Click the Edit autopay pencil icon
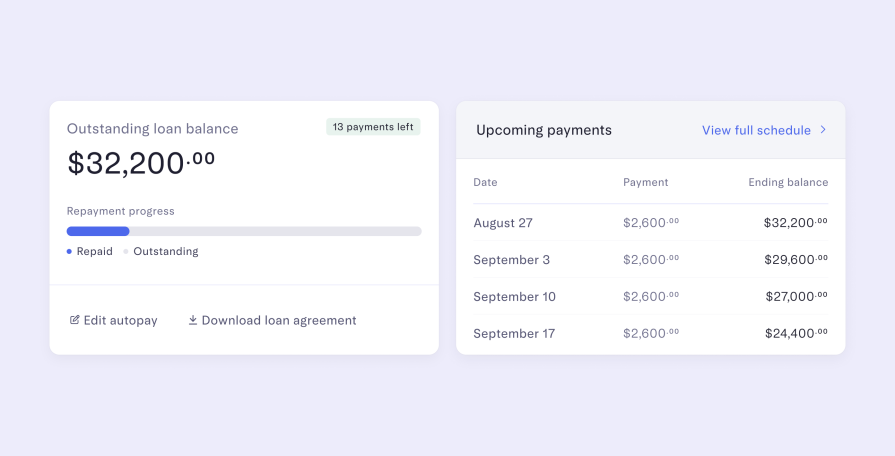This screenshot has width=895, height=456. point(74,320)
